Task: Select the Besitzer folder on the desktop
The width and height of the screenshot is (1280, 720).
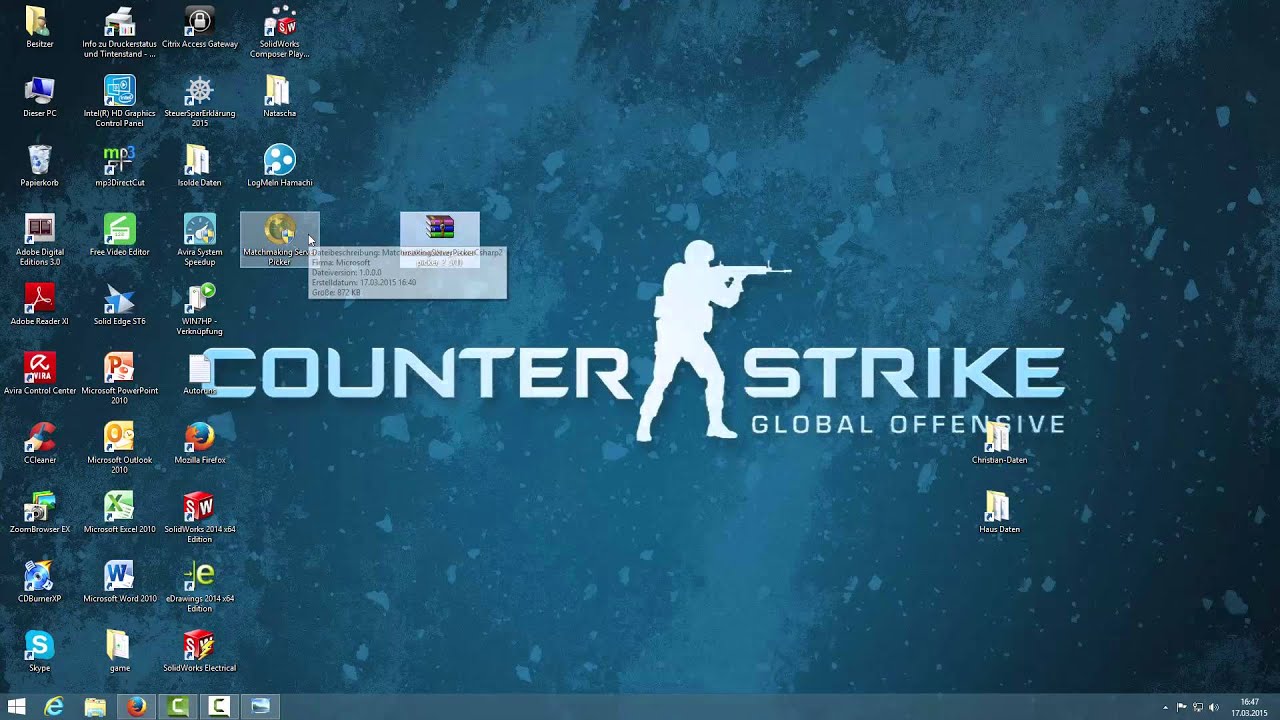Action: pos(40,28)
